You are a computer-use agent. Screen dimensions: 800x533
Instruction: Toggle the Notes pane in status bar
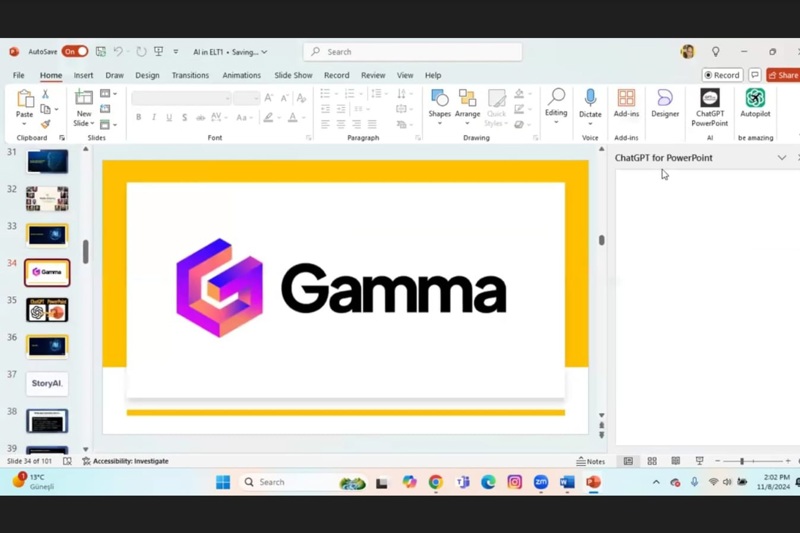[591, 461]
